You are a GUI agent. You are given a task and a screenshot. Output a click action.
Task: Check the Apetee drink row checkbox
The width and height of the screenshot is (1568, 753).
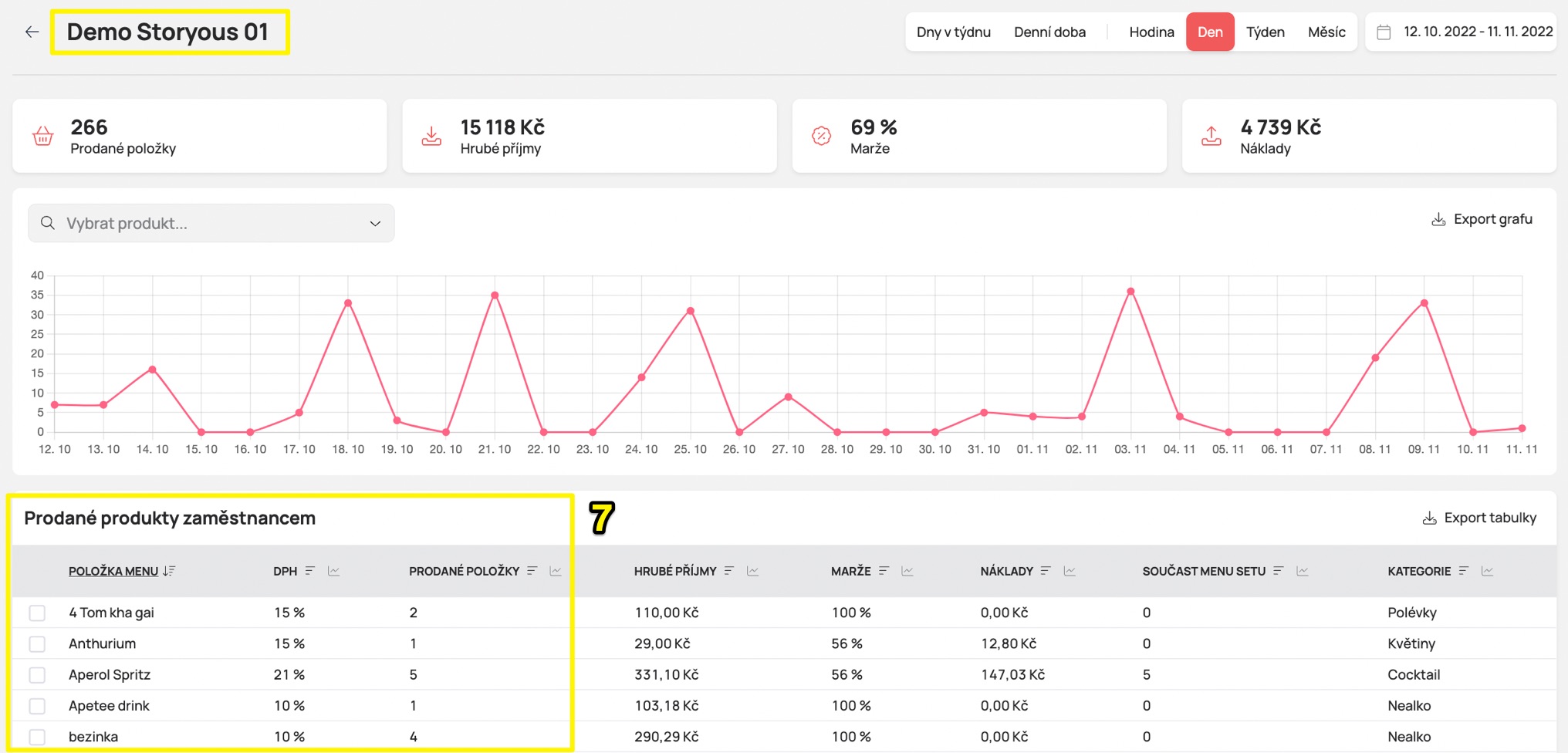(x=37, y=706)
